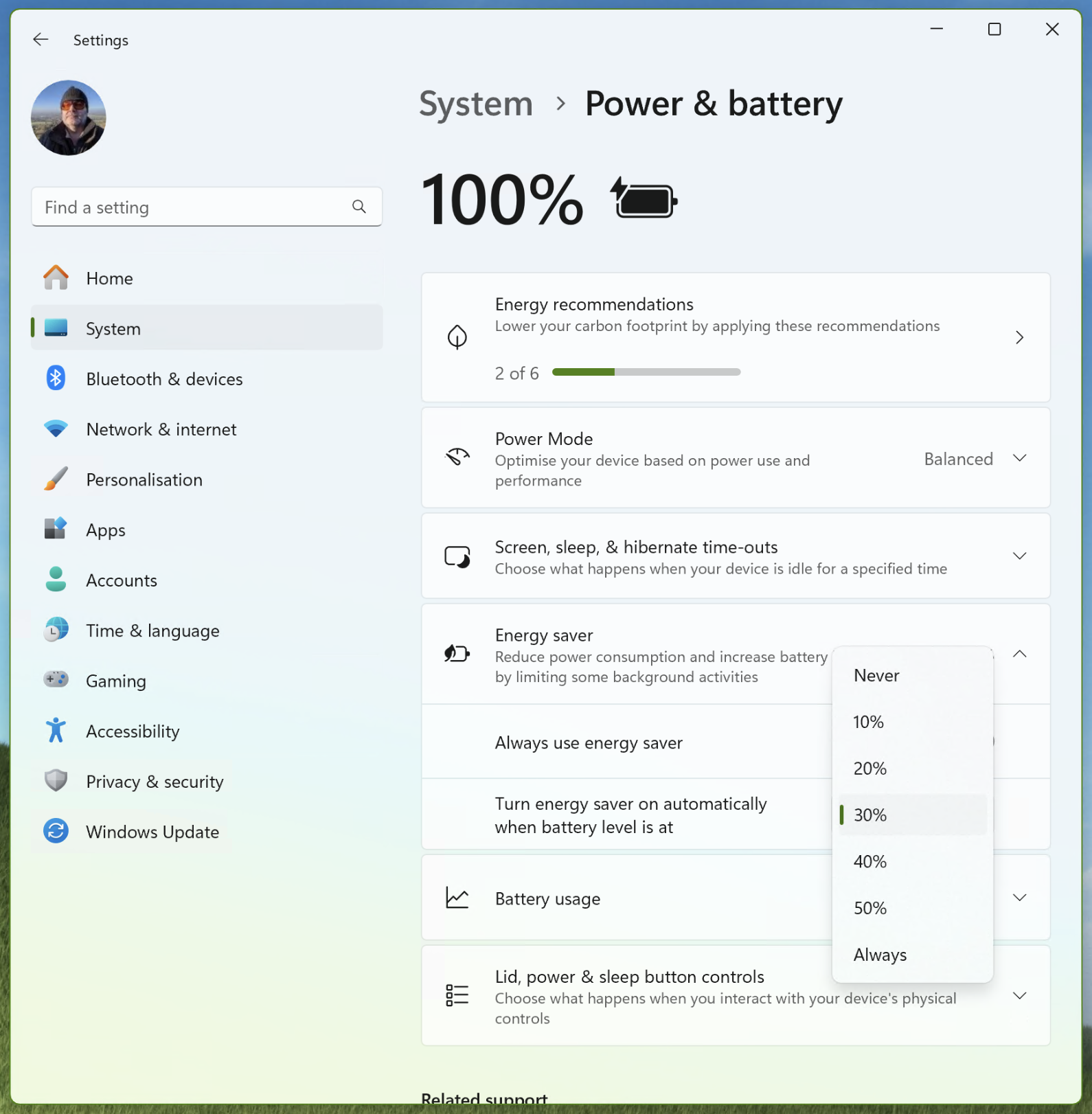Click the Wi-Fi network icon
This screenshot has width=1092, height=1114.
pyautogui.click(x=56, y=429)
